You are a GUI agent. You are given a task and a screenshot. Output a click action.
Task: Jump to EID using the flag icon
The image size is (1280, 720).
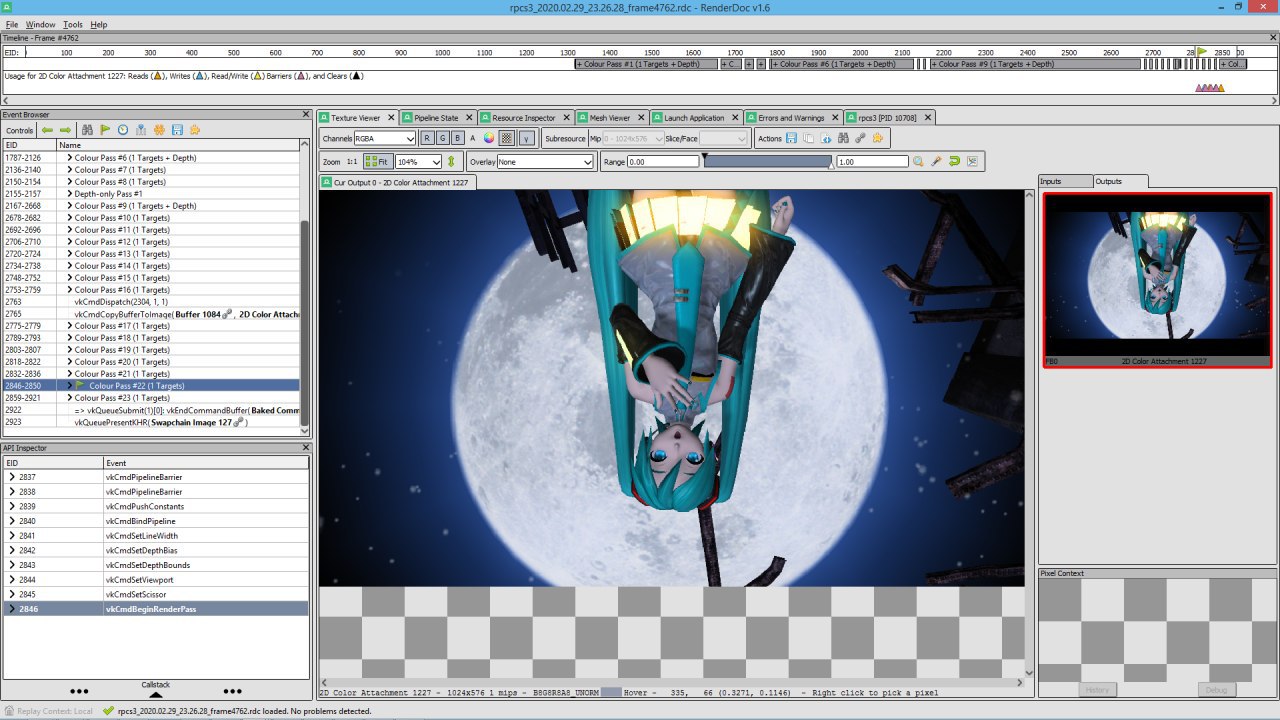[x=105, y=130]
